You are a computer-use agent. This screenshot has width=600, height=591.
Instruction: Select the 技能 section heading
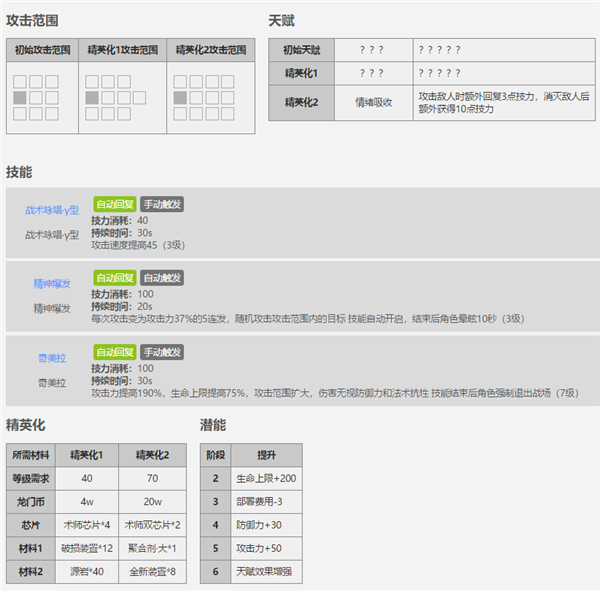pos(19,172)
